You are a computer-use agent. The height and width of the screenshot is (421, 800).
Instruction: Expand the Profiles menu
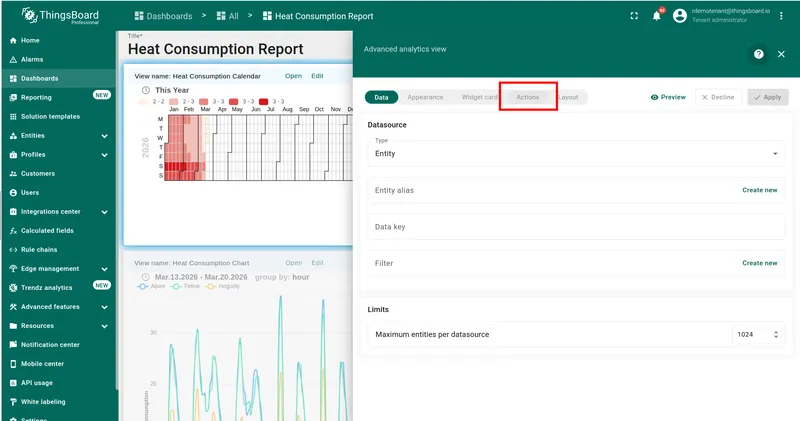point(104,155)
